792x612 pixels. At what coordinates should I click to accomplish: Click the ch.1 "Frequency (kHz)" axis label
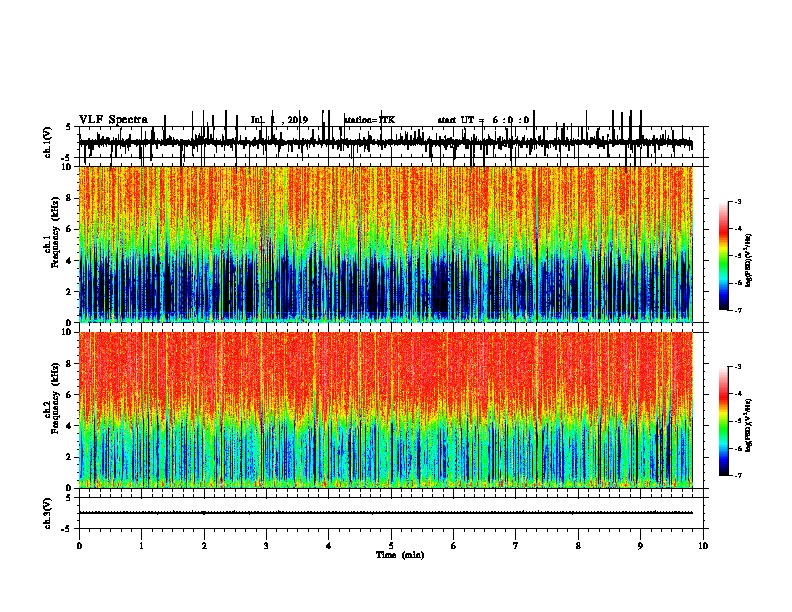coord(55,233)
